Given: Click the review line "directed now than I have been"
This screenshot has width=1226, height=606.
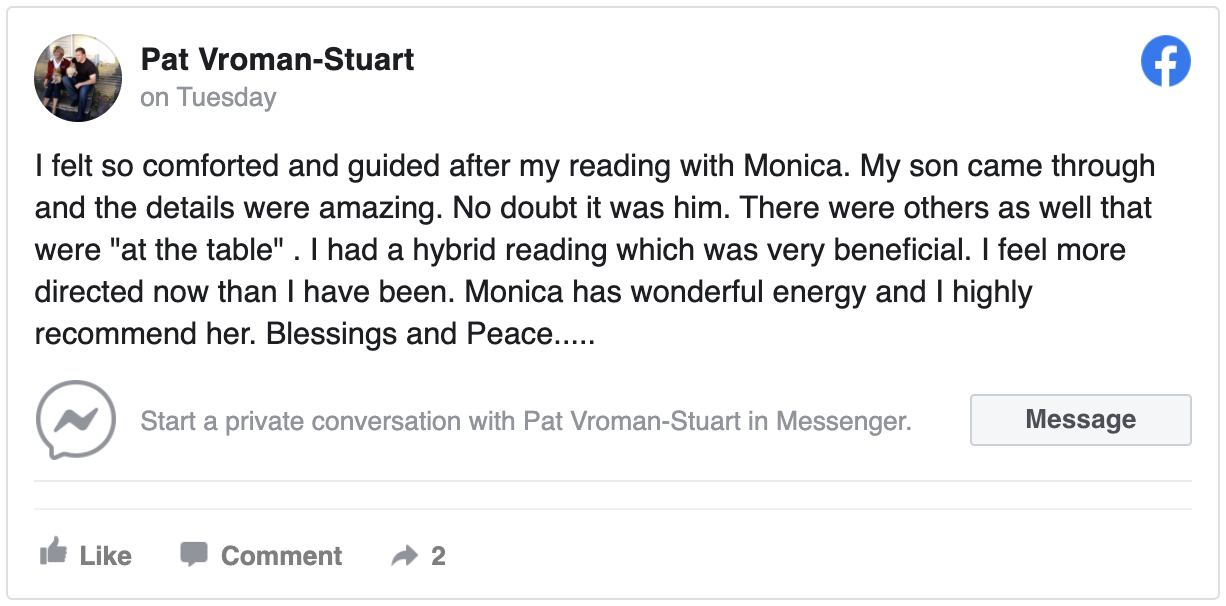Looking at the screenshot, I should tap(533, 292).
